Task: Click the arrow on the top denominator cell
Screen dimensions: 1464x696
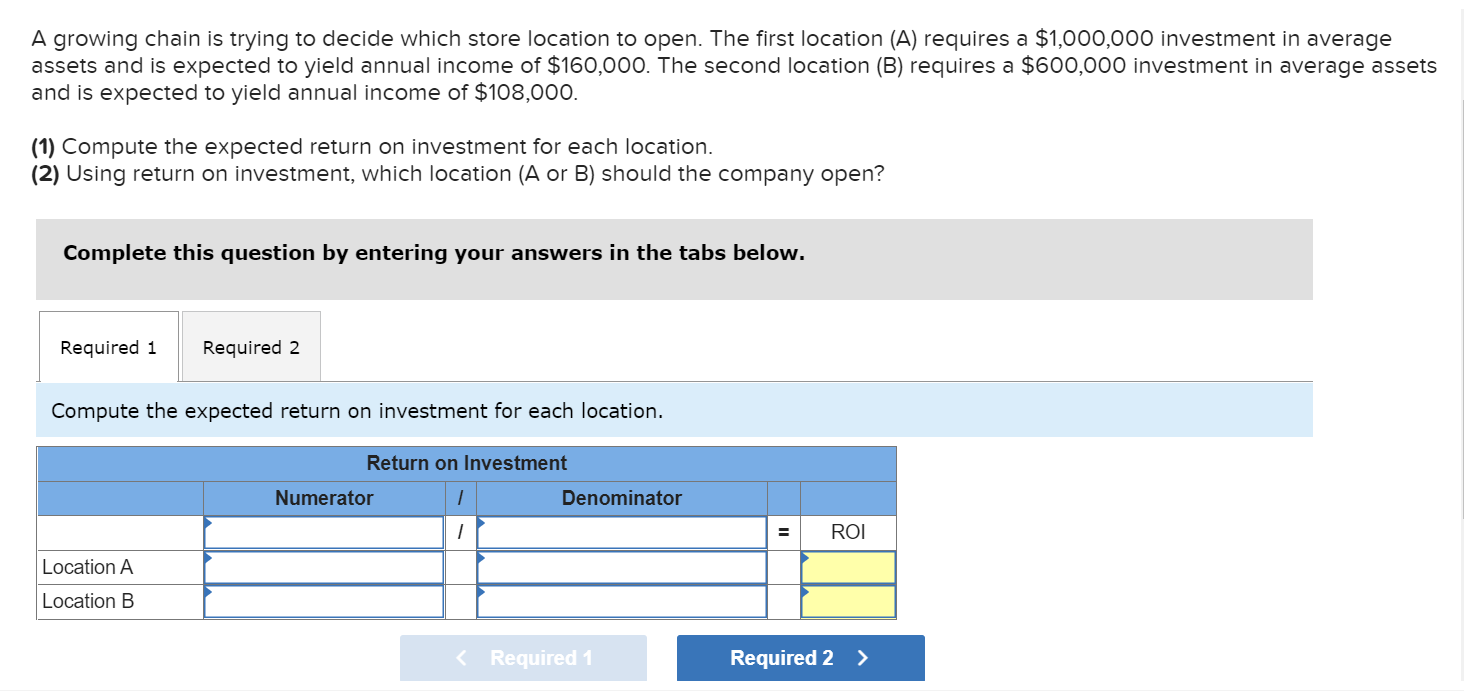Action: click(483, 525)
